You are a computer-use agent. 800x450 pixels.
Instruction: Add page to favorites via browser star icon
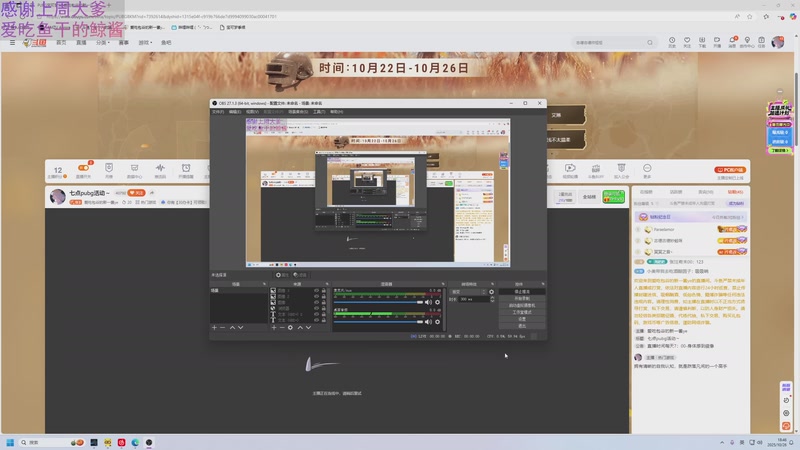coord(749,17)
